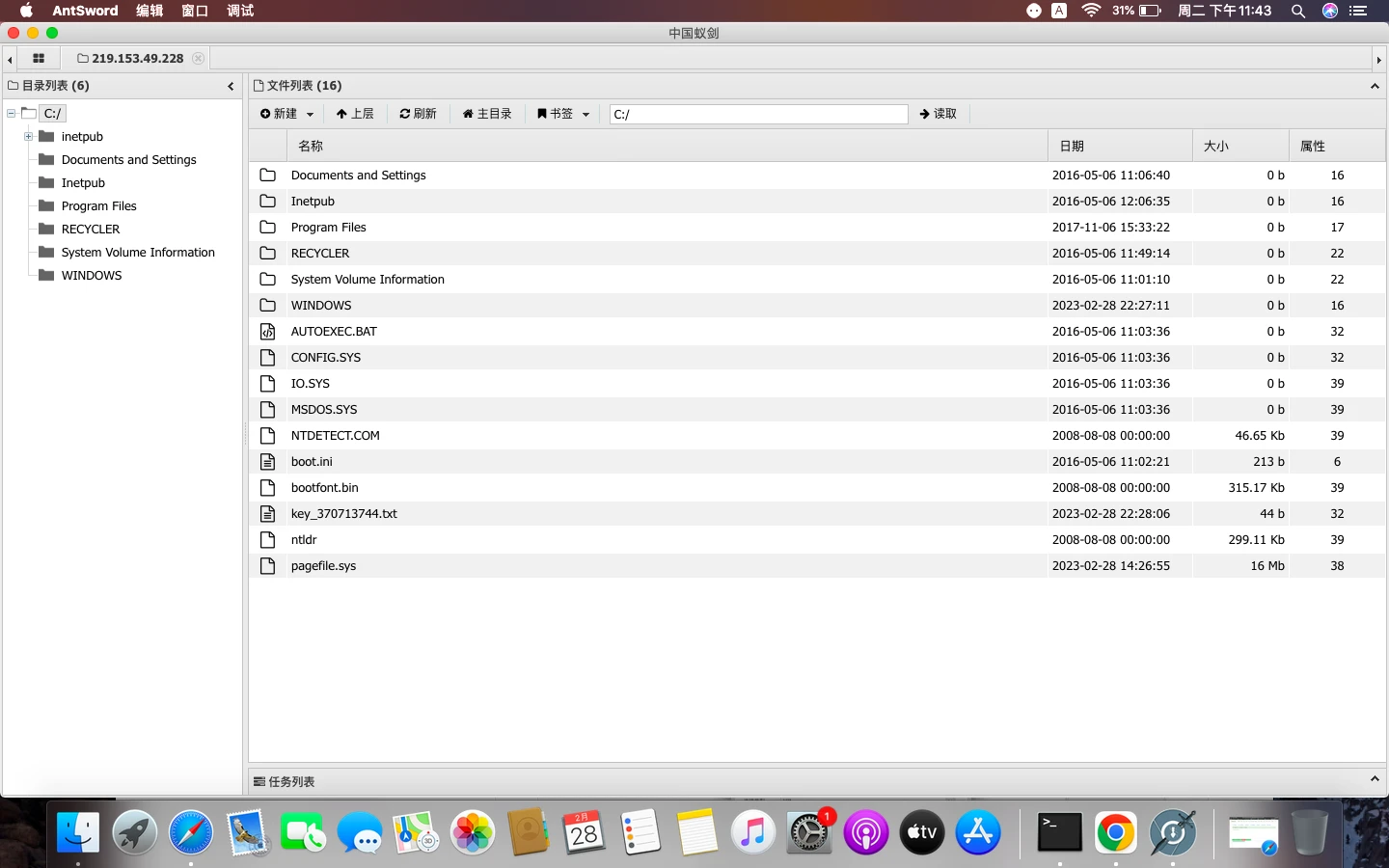Open Finder from the Dock
Viewport: 1389px width, 868px height.
point(78,832)
